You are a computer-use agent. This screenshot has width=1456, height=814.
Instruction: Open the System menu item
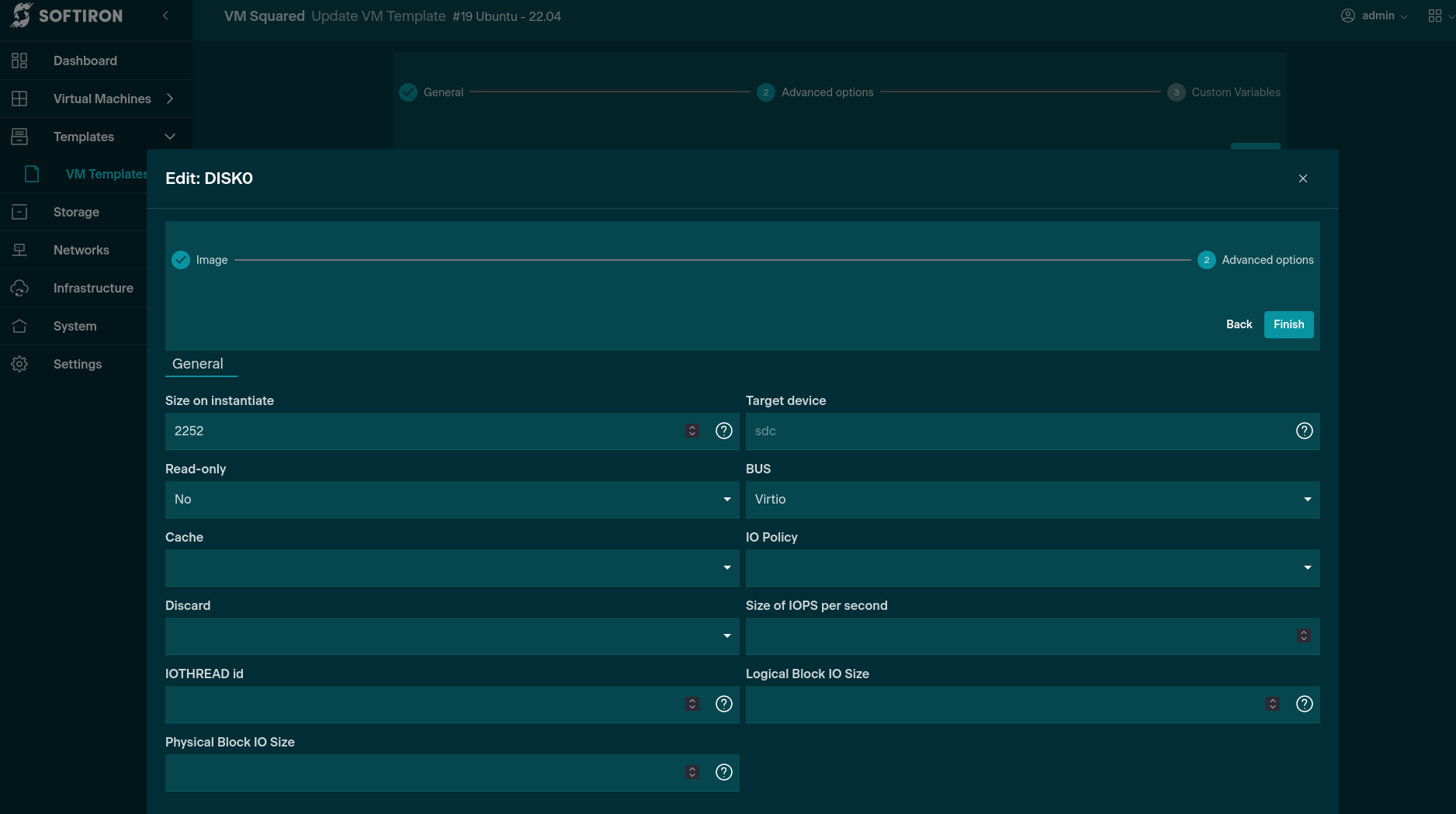[x=75, y=326]
